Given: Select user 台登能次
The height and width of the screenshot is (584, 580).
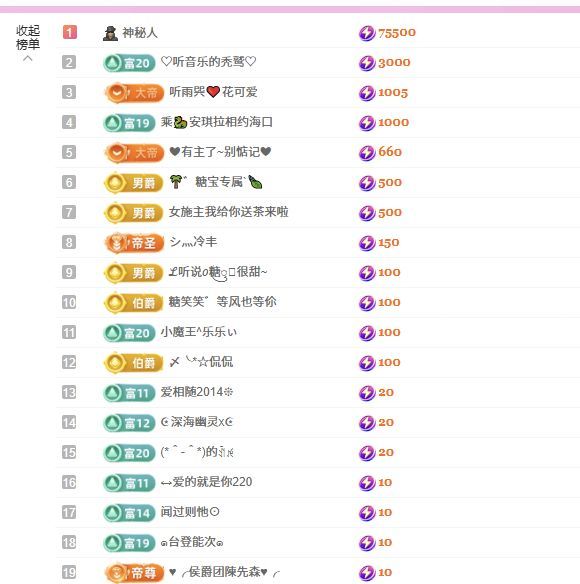Looking at the screenshot, I should pos(192,542).
